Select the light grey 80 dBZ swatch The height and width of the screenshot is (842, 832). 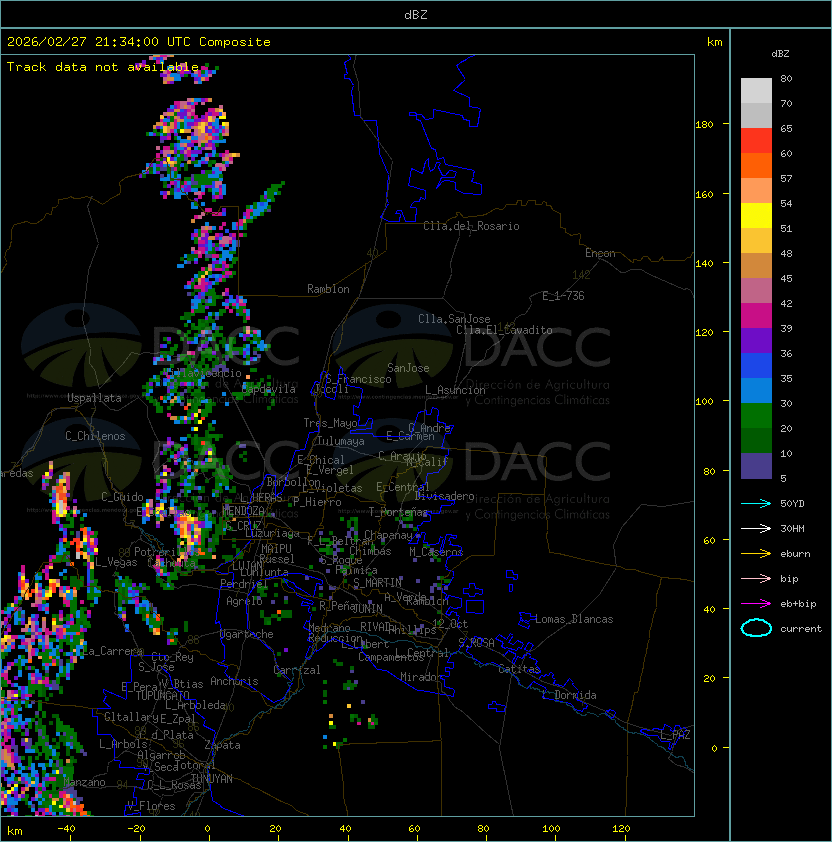pyautogui.click(x=756, y=90)
